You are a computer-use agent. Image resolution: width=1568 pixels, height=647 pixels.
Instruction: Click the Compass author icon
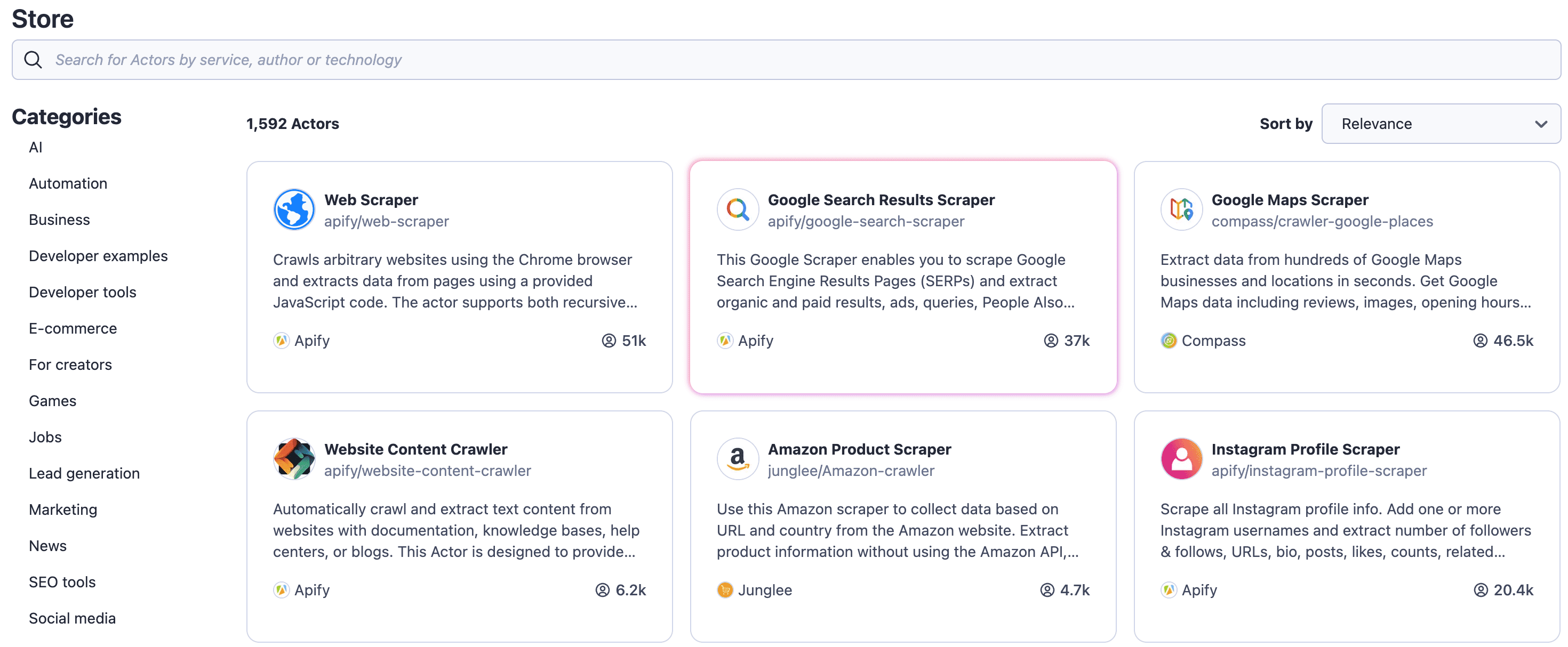tap(1168, 341)
